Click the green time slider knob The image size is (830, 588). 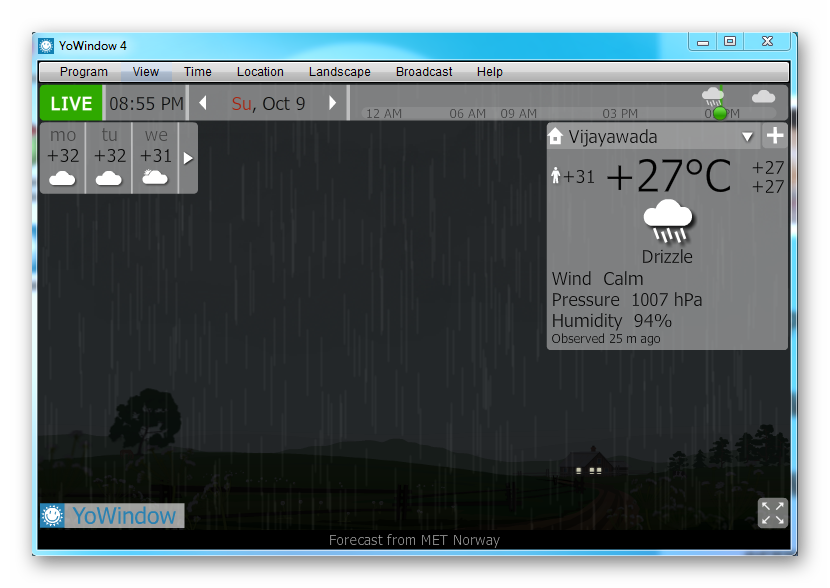[720, 113]
